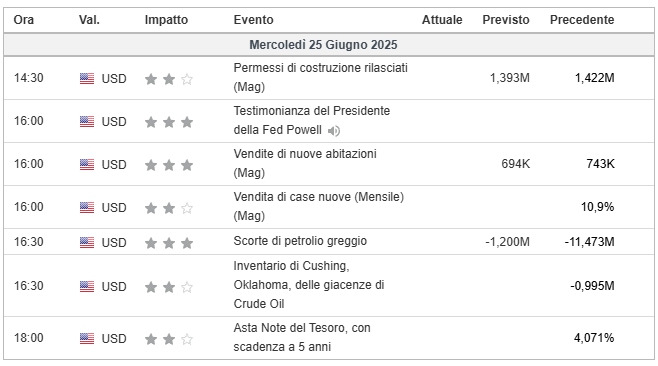
Task: Click the Evento column header
Action: (x=253, y=20)
